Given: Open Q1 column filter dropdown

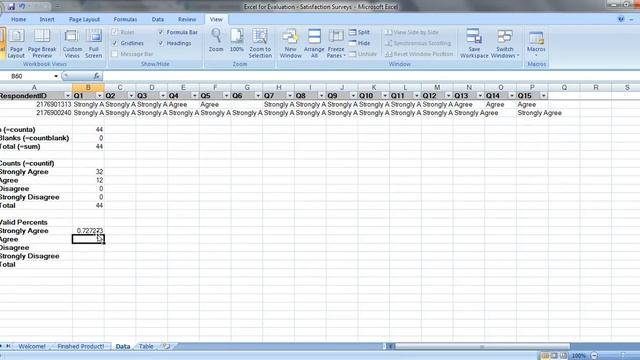Looking at the screenshot, I should (x=100, y=96).
